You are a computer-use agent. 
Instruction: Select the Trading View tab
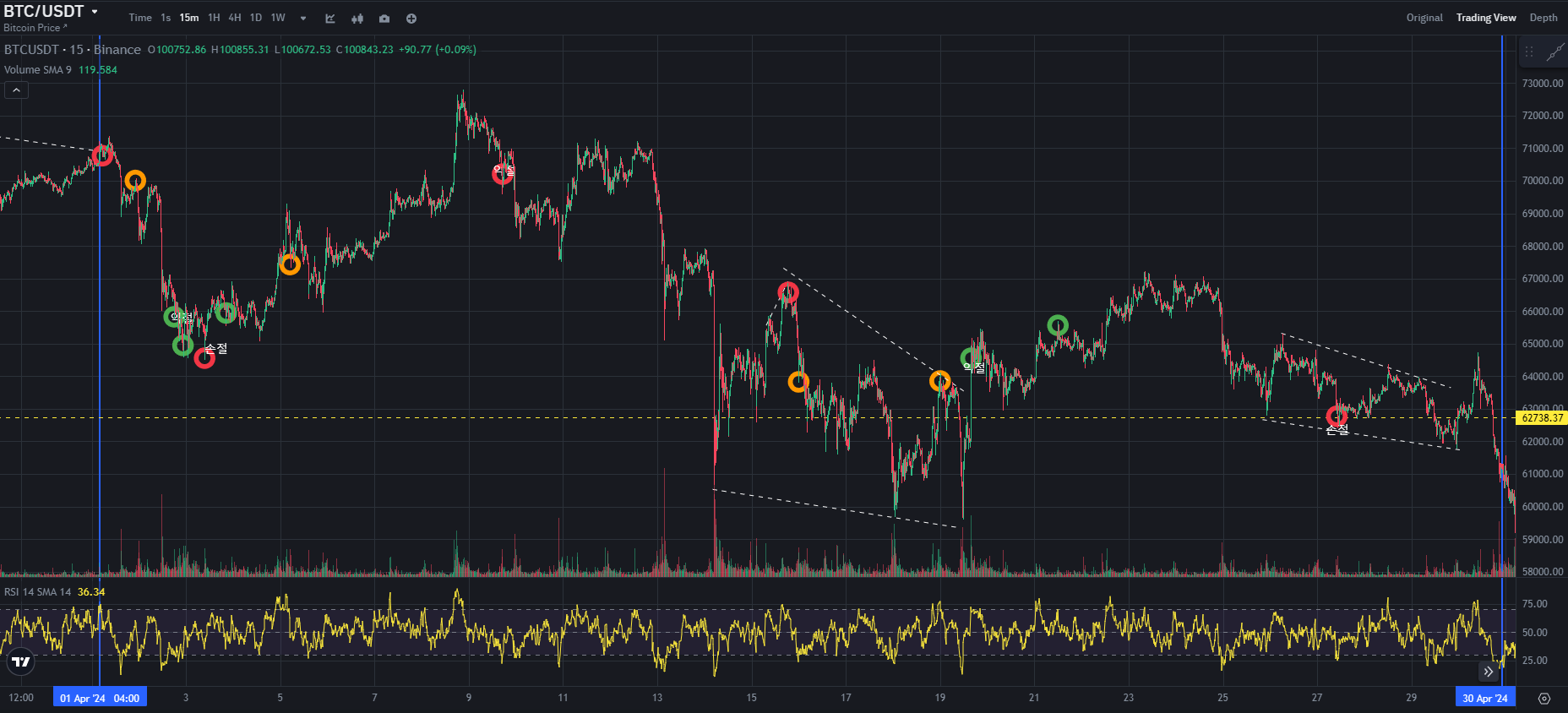[1486, 18]
